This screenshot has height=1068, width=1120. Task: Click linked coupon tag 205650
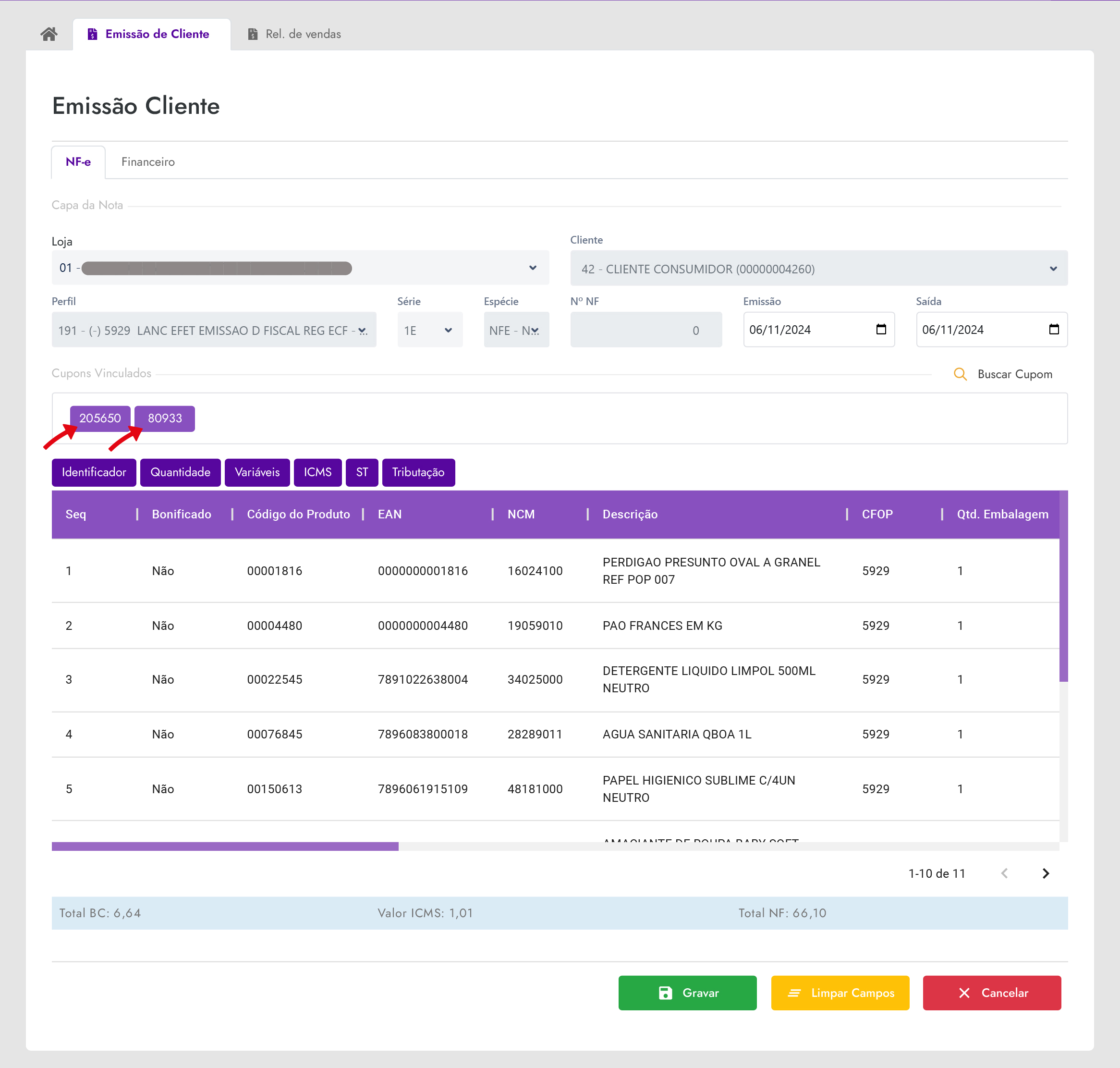click(100, 418)
